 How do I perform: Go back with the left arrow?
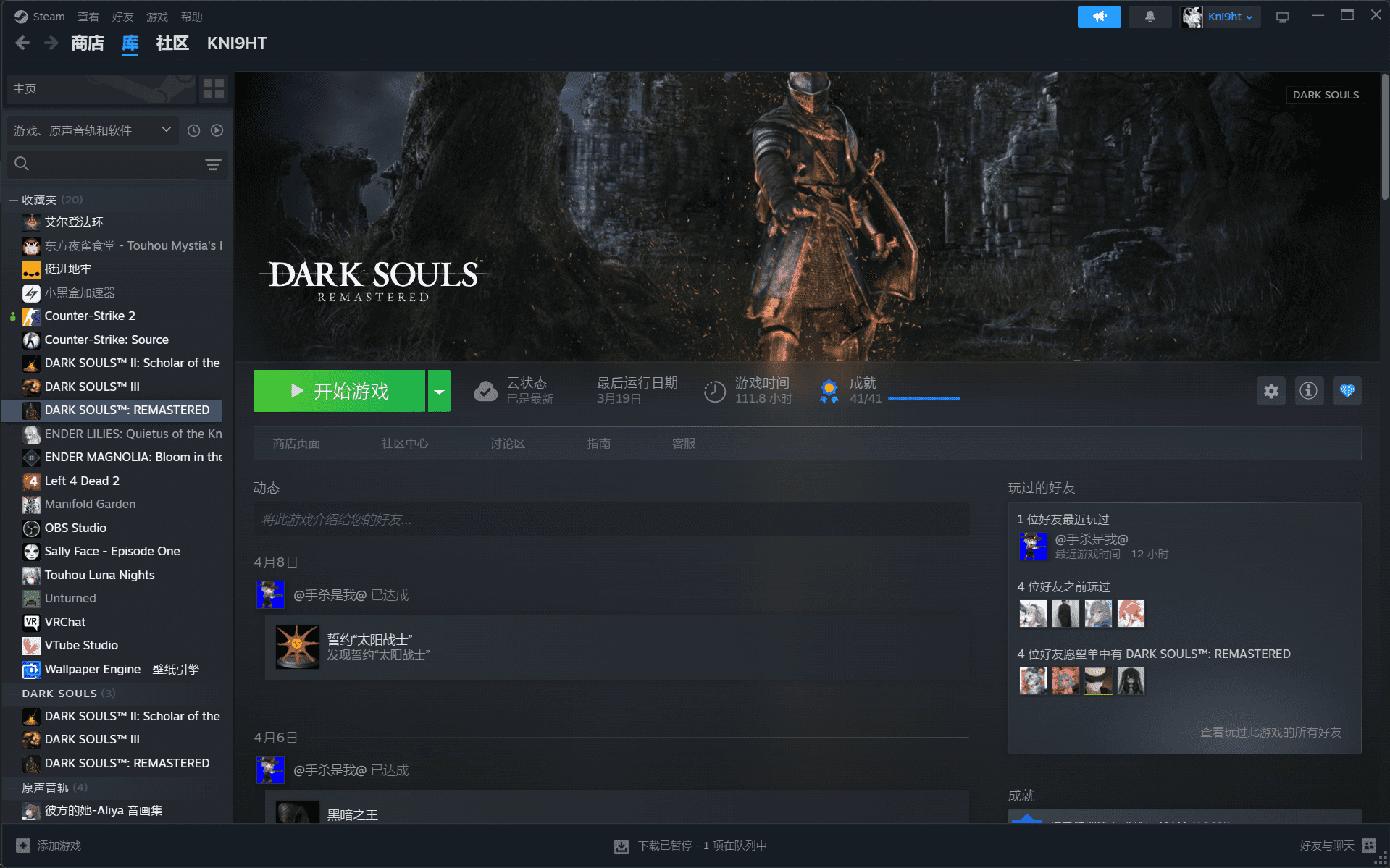22,43
